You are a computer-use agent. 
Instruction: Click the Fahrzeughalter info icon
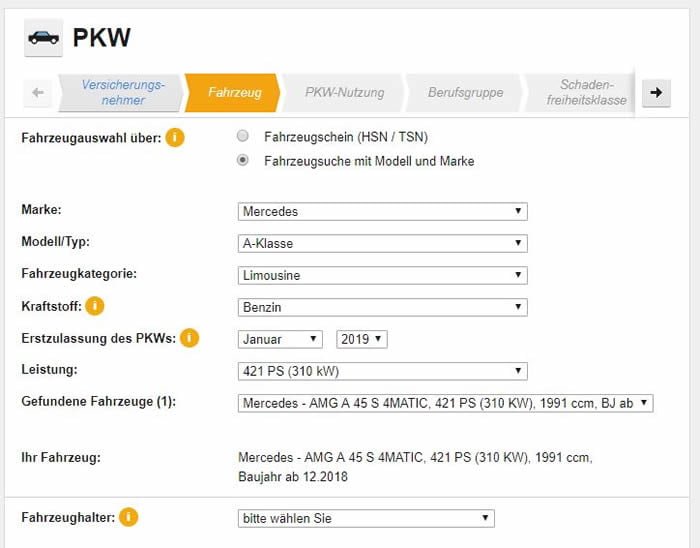(x=128, y=517)
